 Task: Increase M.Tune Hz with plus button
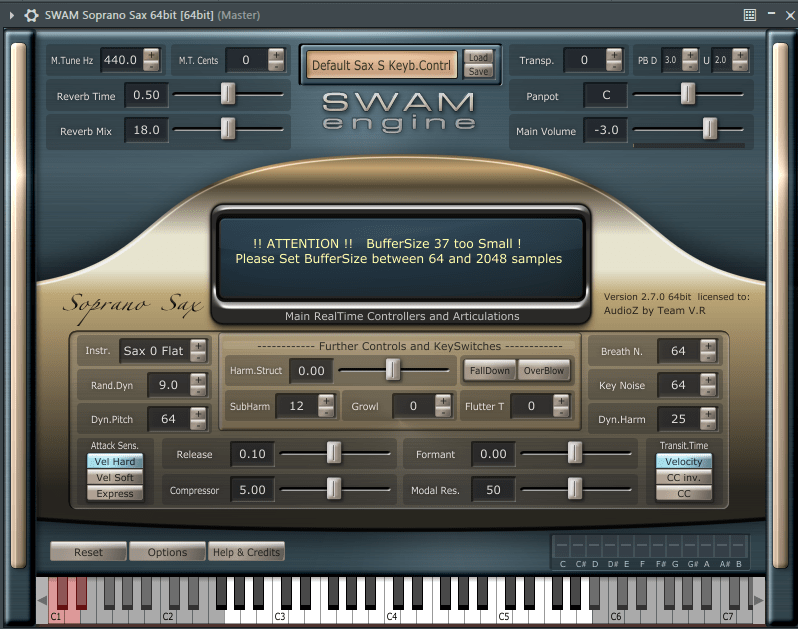pos(151,54)
